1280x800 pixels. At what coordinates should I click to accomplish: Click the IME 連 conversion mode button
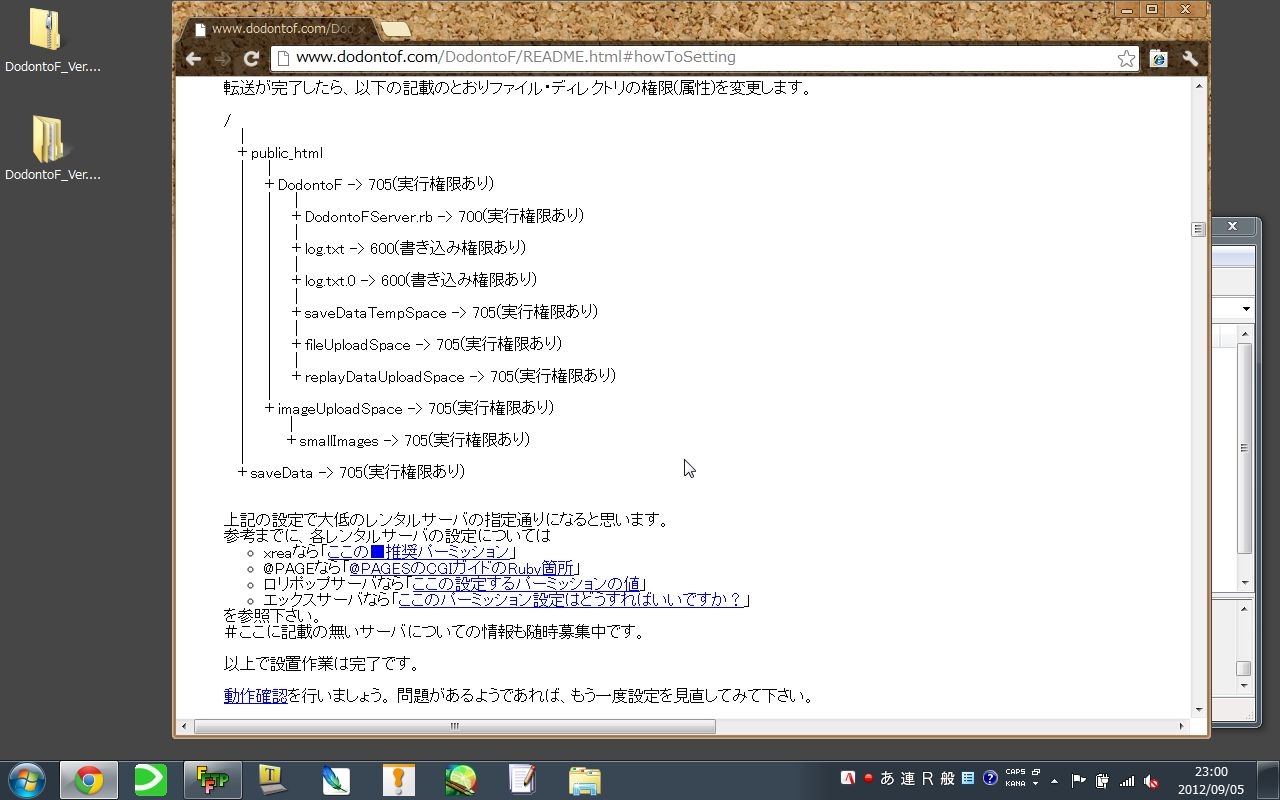907,779
